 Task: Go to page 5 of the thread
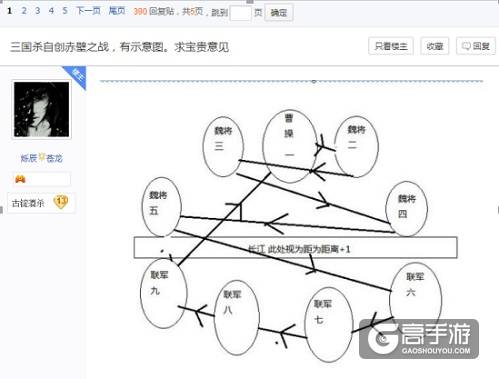tap(65, 11)
